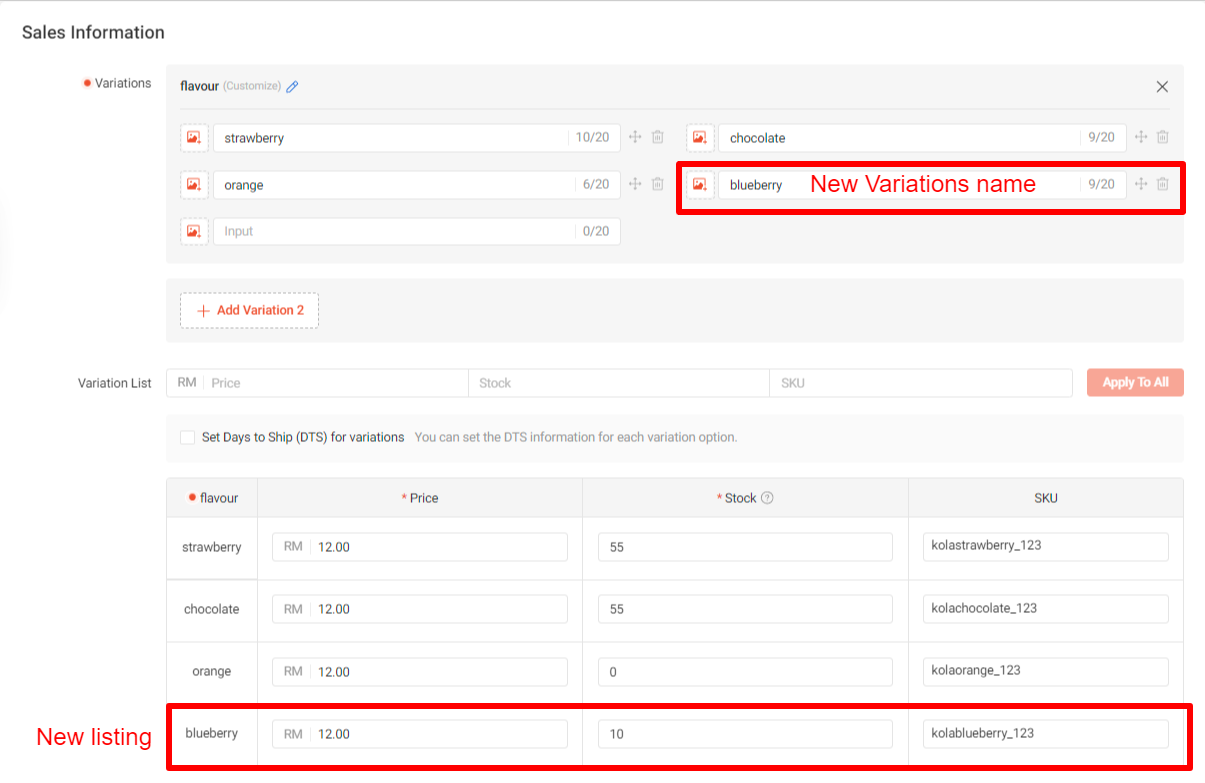Click the strawberry row price field
Viewport: 1205px width, 783px height.
point(420,547)
